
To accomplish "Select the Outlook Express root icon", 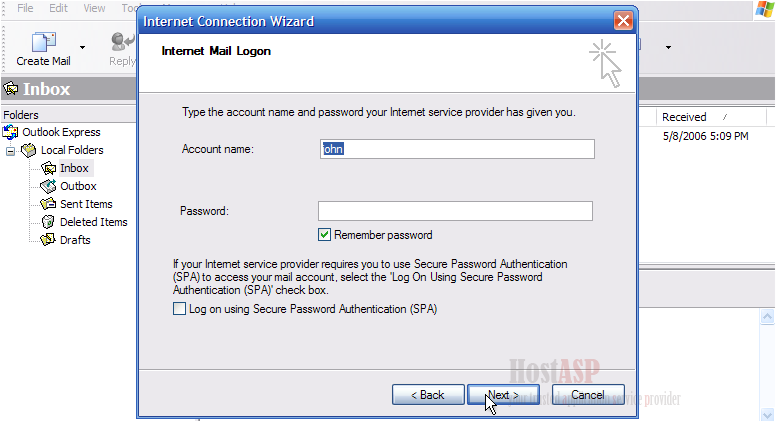I will (x=10, y=132).
